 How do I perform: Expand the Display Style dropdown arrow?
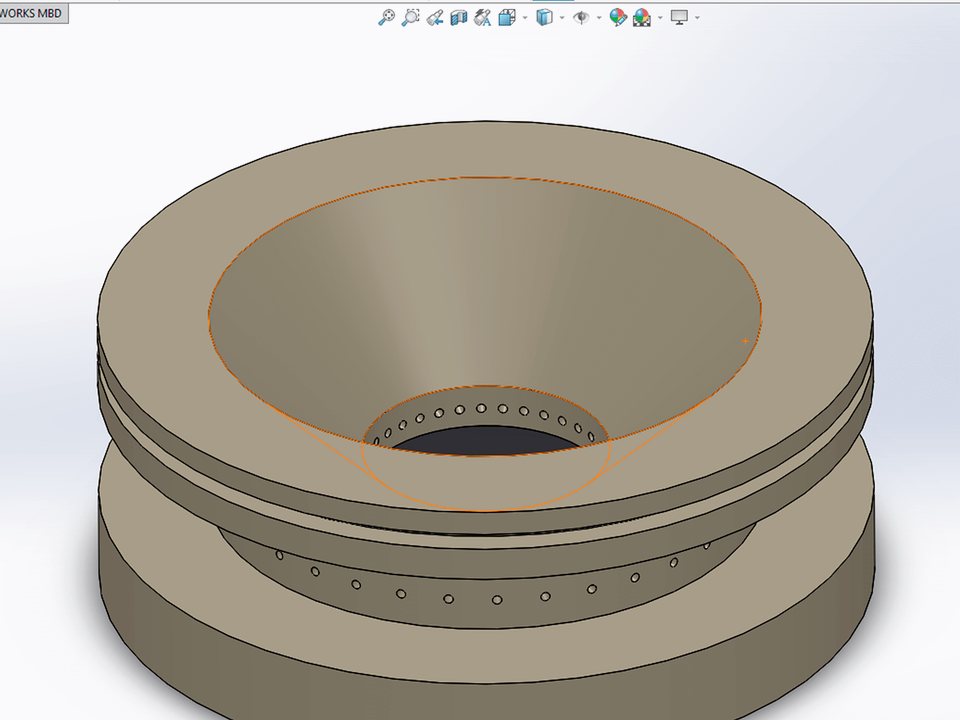pyautogui.click(x=562, y=18)
